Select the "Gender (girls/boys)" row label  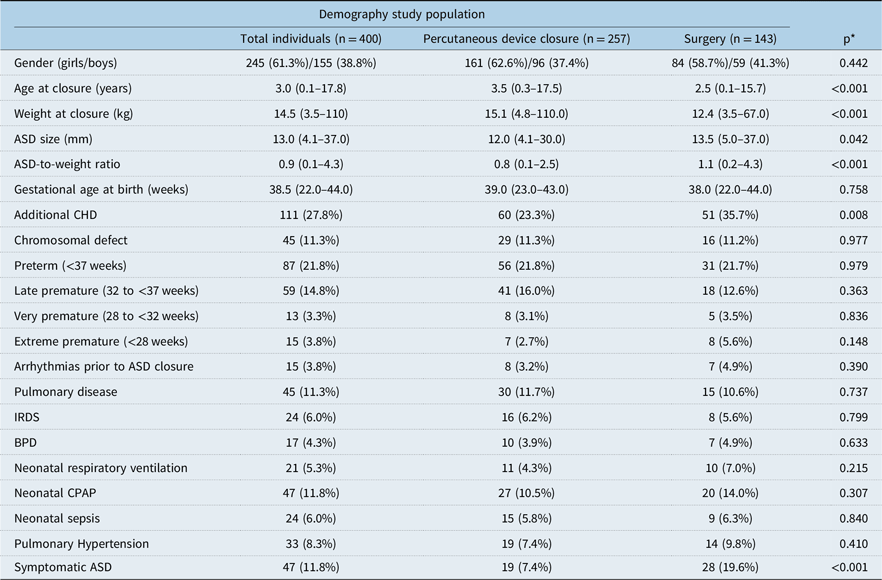point(68,64)
